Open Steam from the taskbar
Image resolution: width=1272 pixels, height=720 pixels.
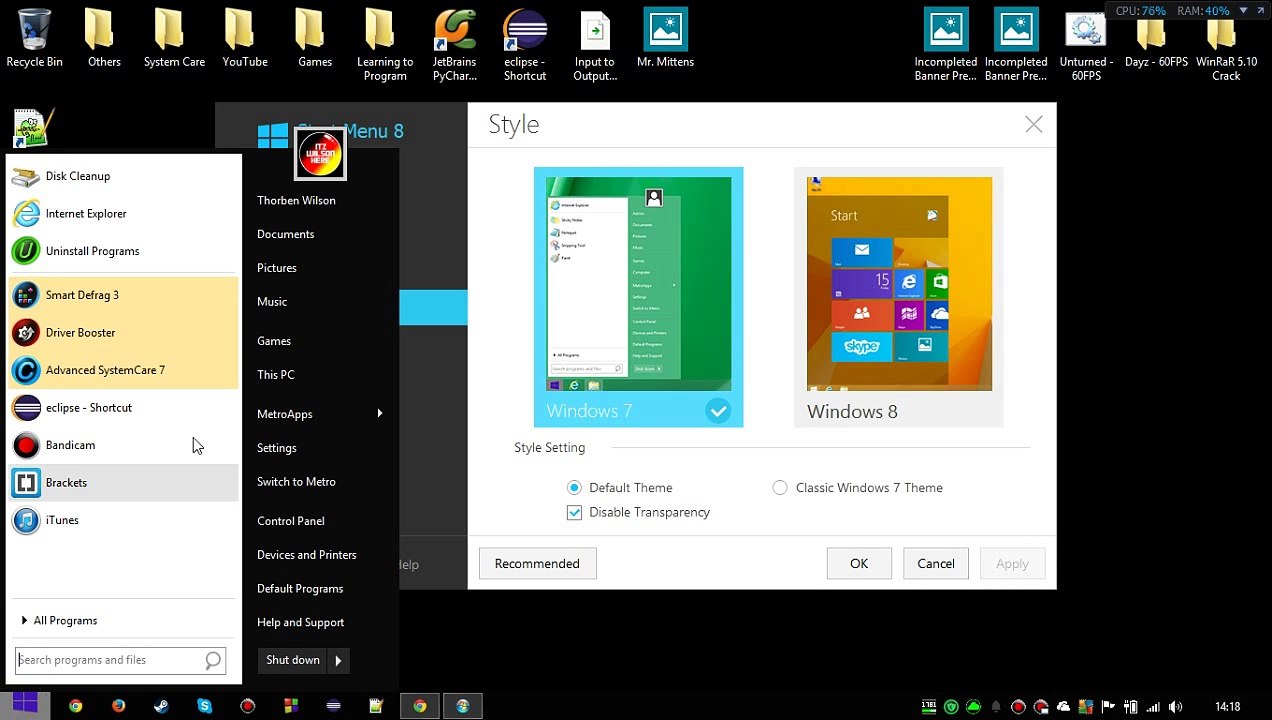coord(161,706)
